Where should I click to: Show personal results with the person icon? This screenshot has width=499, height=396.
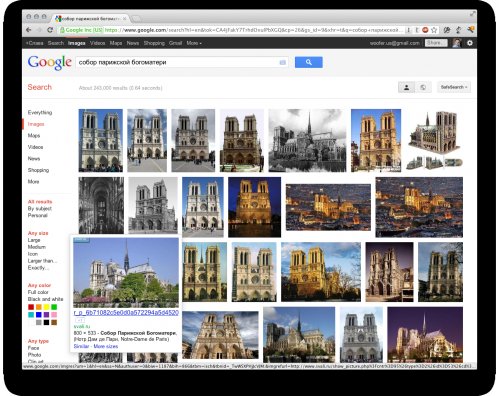406,87
